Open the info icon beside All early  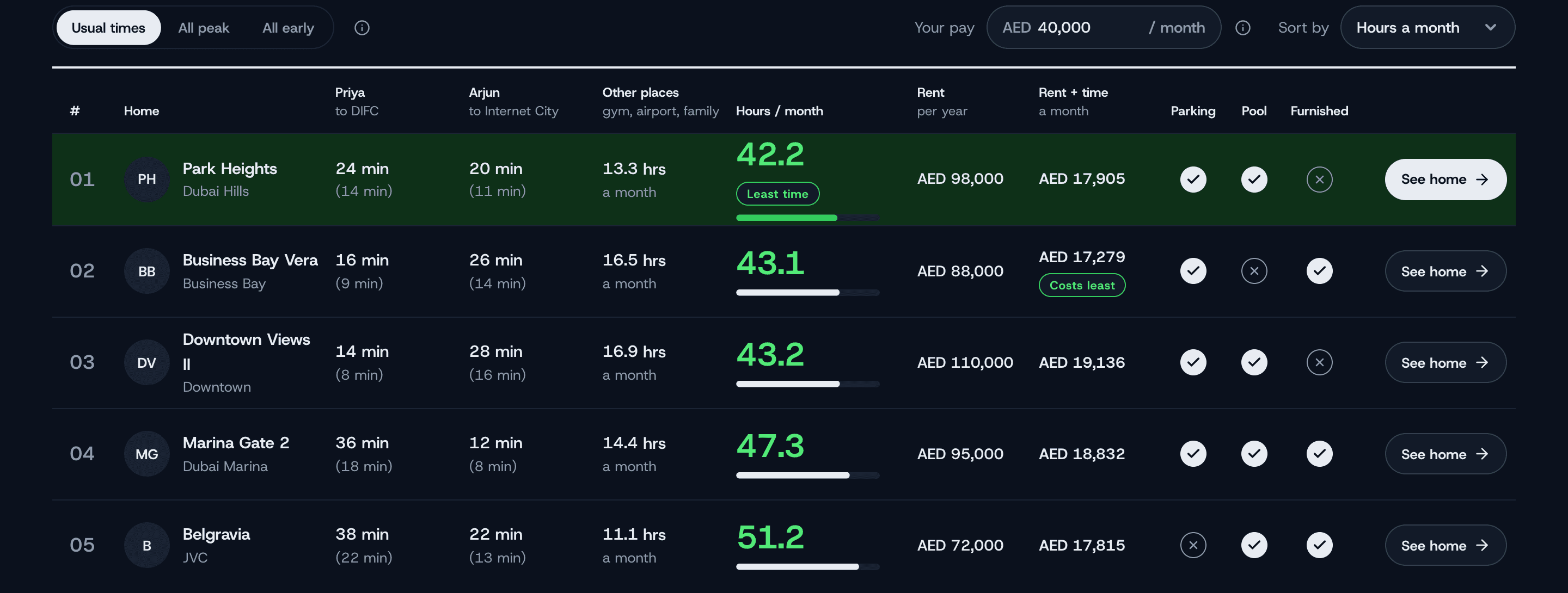click(362, 28)
